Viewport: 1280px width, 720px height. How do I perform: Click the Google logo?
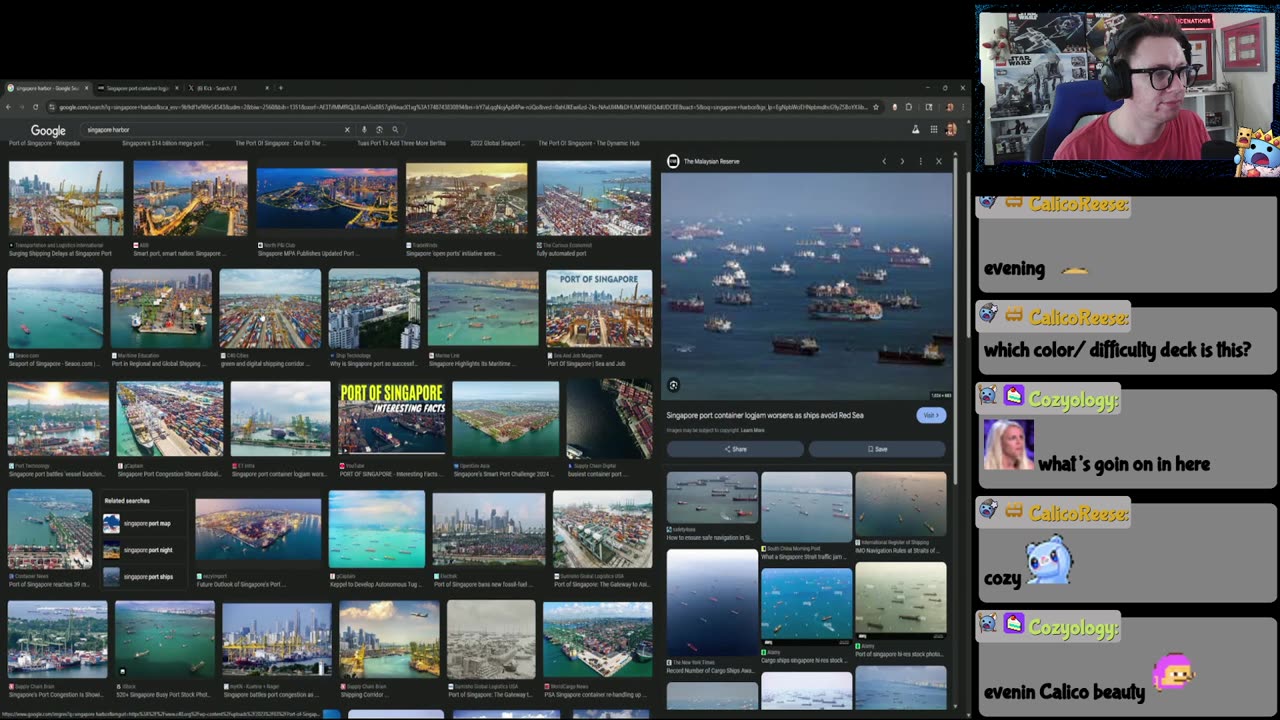pos(48,130)
